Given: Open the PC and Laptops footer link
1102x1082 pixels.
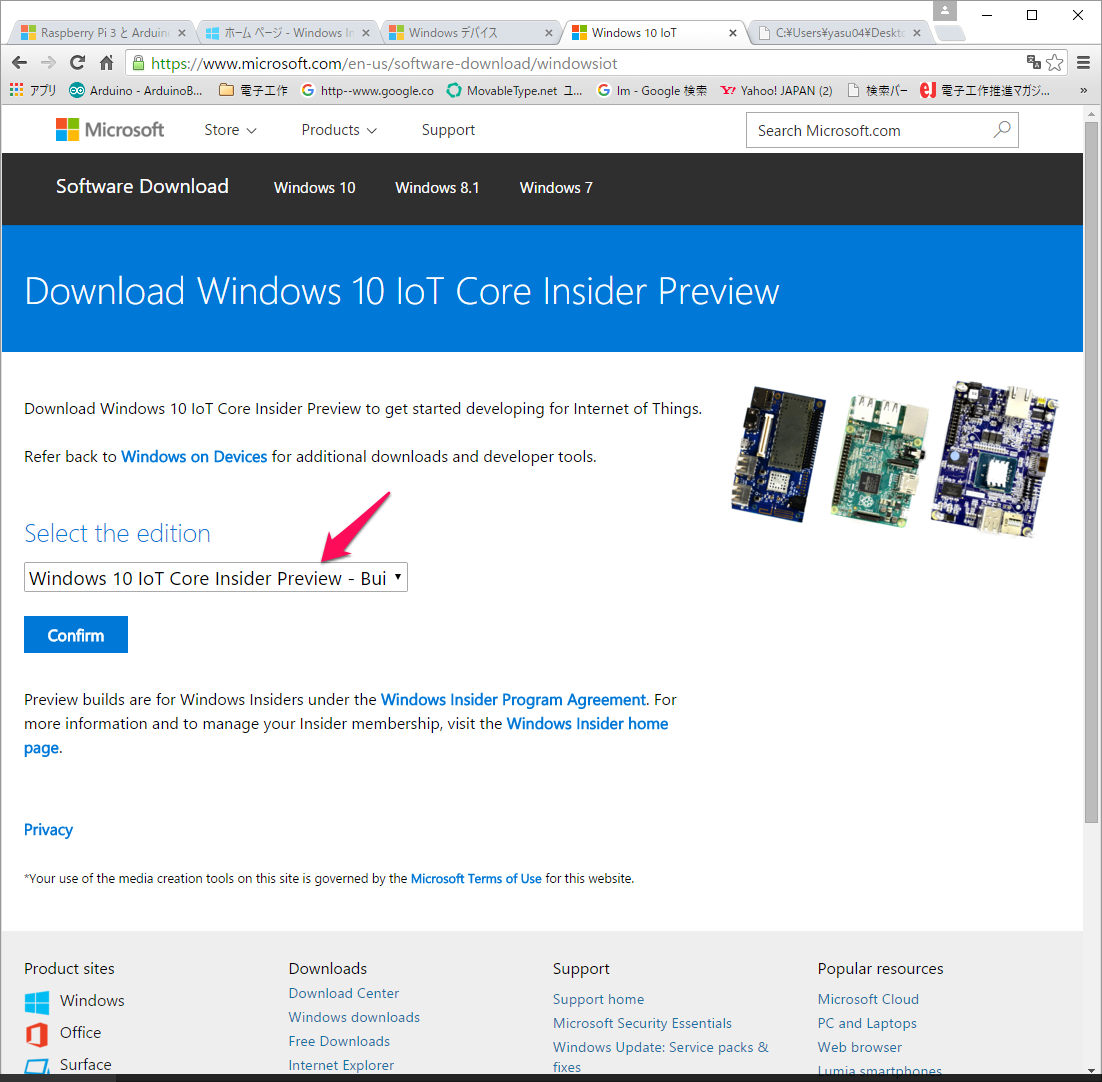Looking at the screenshot, I should pos(867,1023).
